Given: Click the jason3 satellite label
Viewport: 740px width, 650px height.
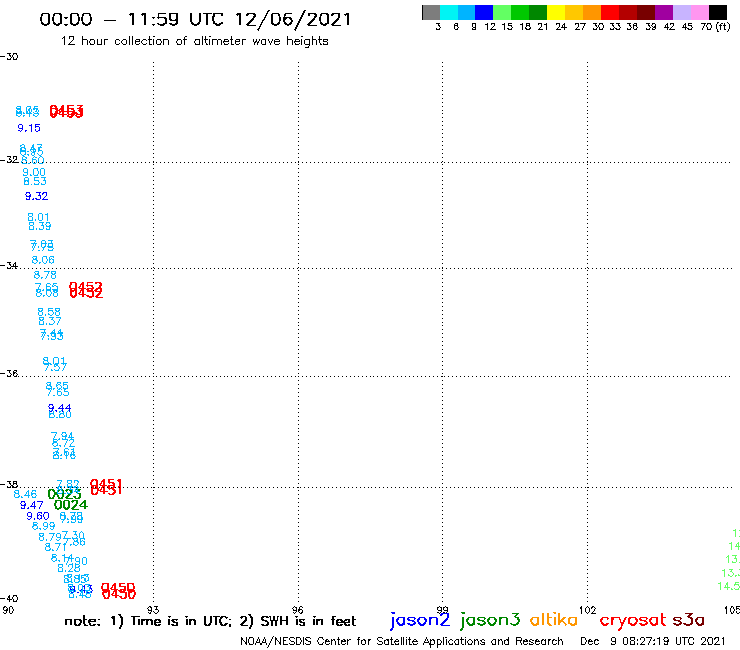Looking at the screenshot, I should coord(490,620).
